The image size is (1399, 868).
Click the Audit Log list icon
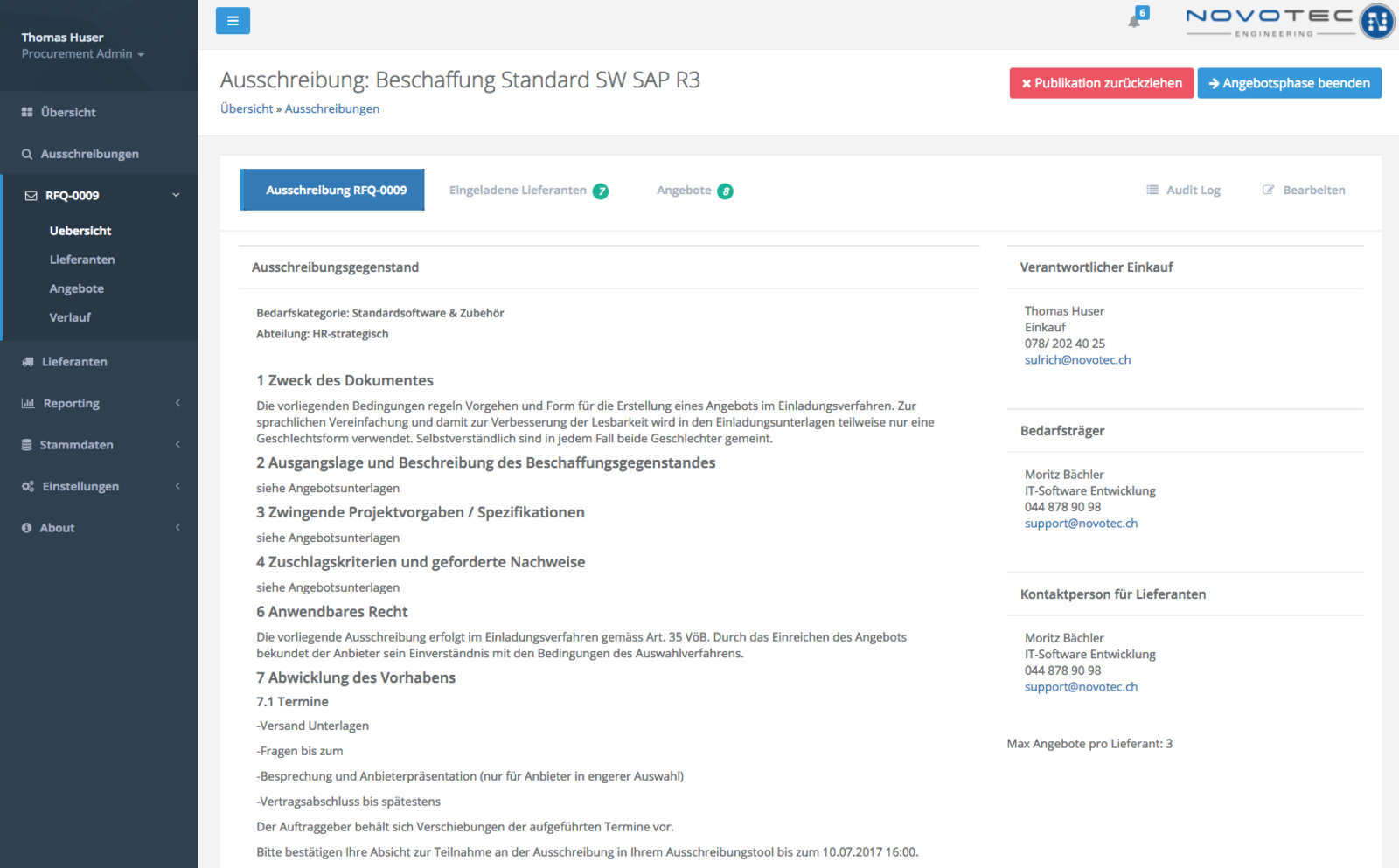(1152, 190)
